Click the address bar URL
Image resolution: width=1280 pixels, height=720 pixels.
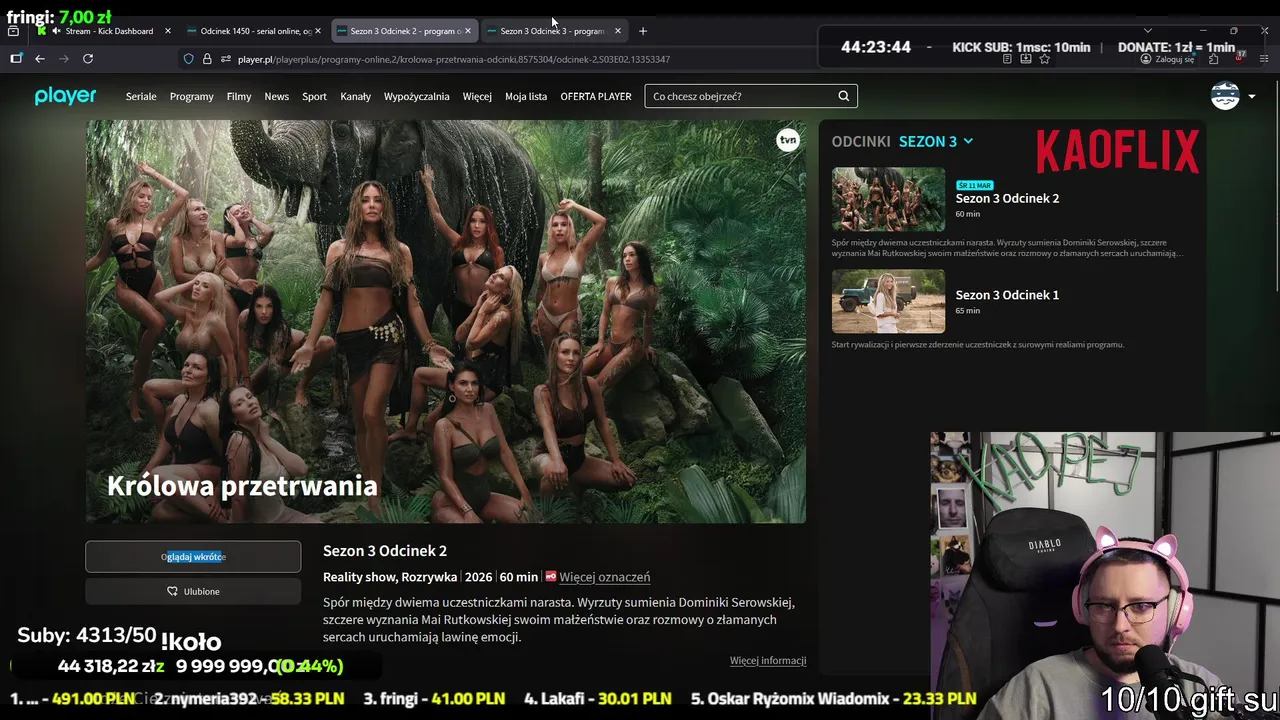(453, 59)
